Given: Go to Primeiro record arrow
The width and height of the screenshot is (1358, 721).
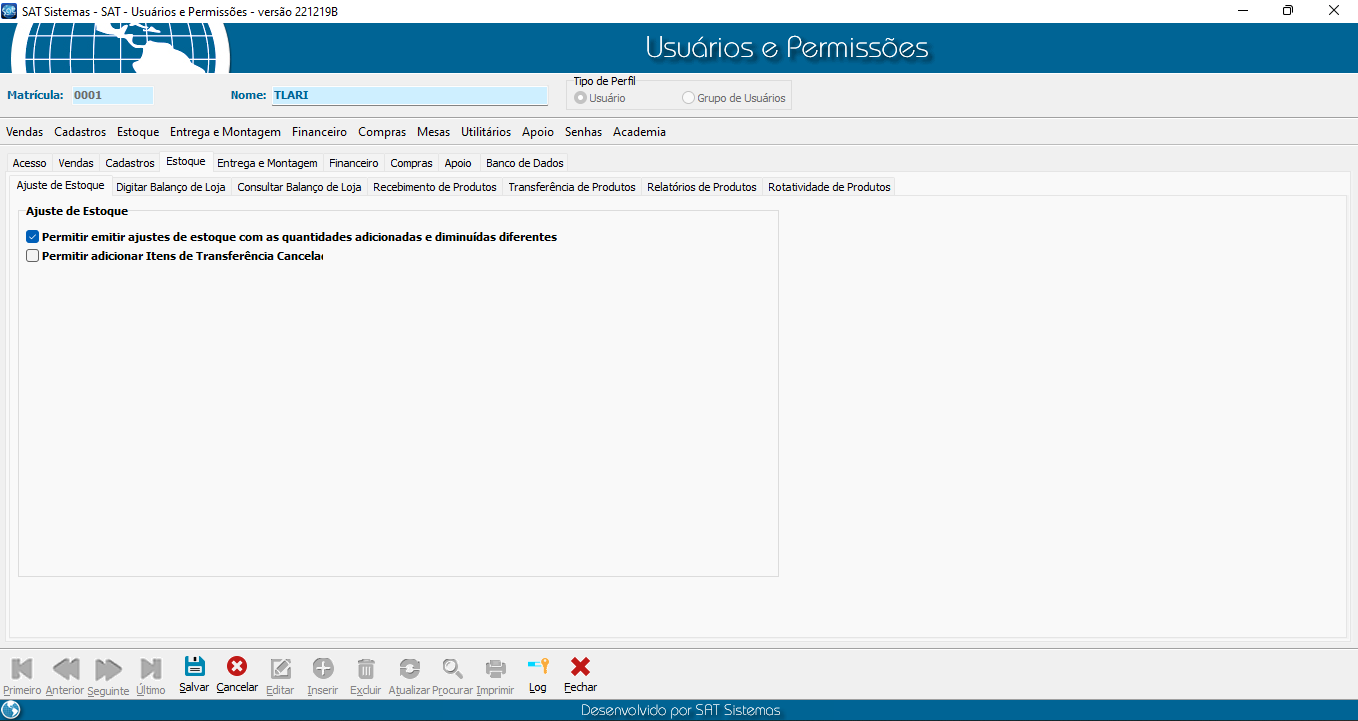Looking at the screenshot, I should click(22, 669).
